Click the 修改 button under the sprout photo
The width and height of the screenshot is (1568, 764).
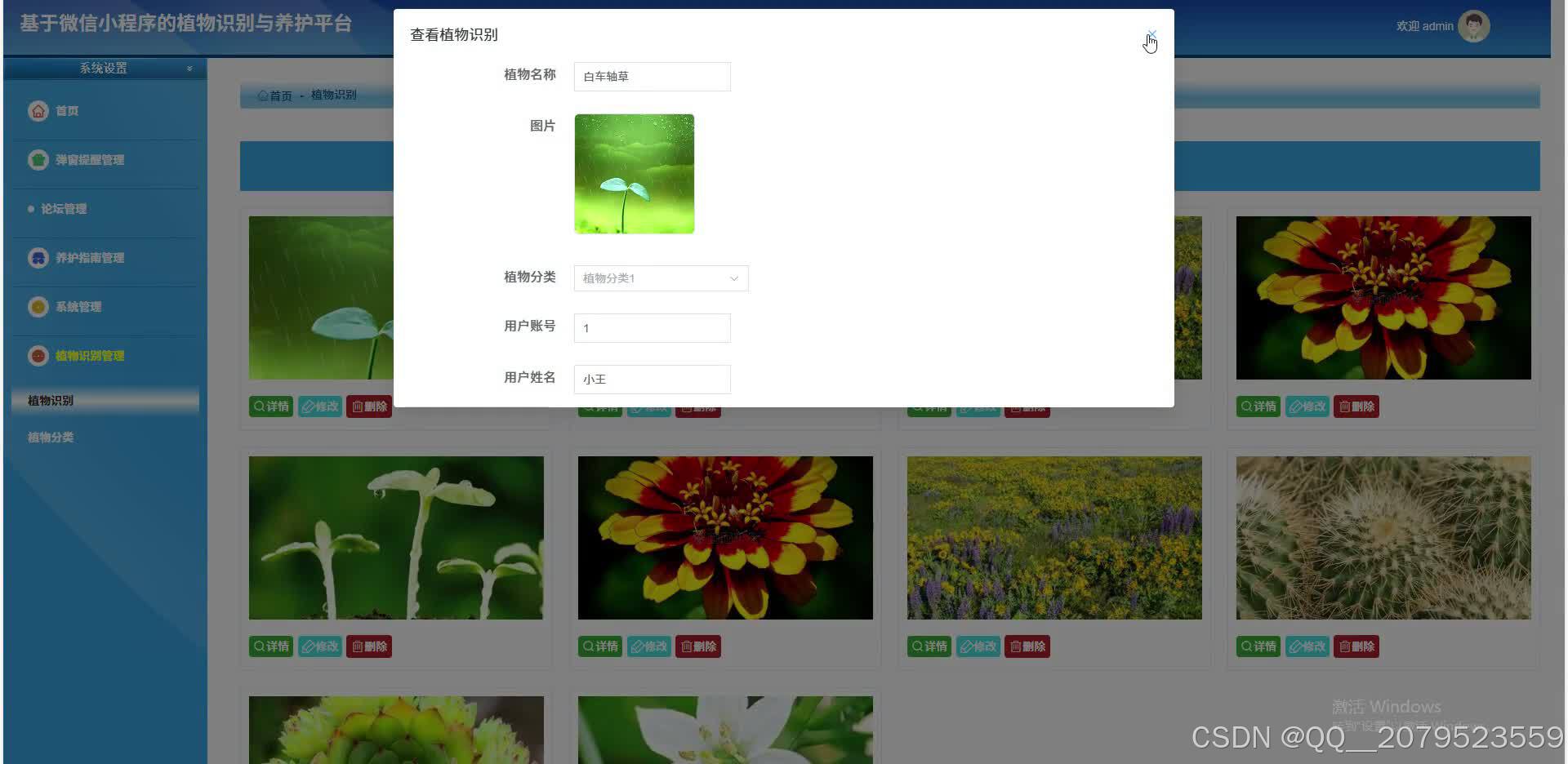320,646
